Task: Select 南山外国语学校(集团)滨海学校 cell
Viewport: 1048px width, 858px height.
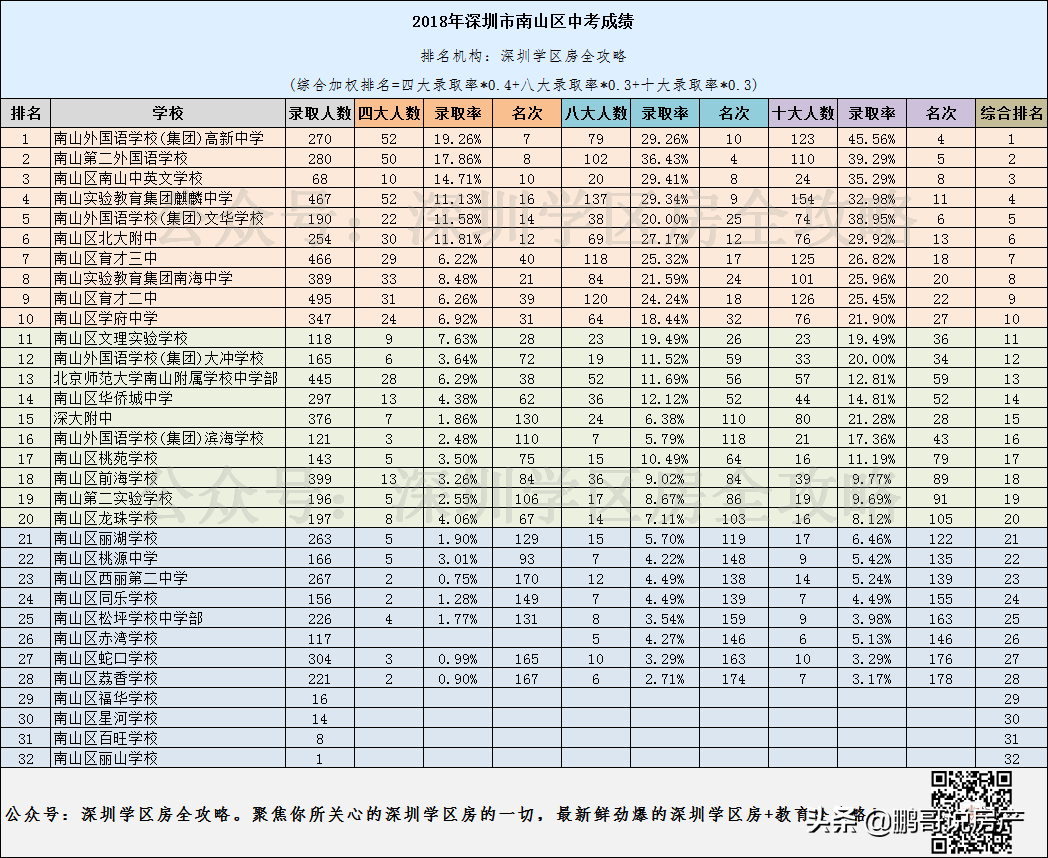Action: pyautogui.click(x=168, y=438)
